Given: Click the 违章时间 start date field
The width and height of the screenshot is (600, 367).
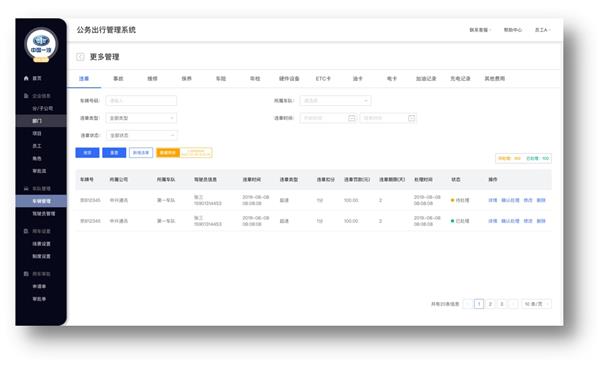Looking at the screenshot, I should 328,118.
